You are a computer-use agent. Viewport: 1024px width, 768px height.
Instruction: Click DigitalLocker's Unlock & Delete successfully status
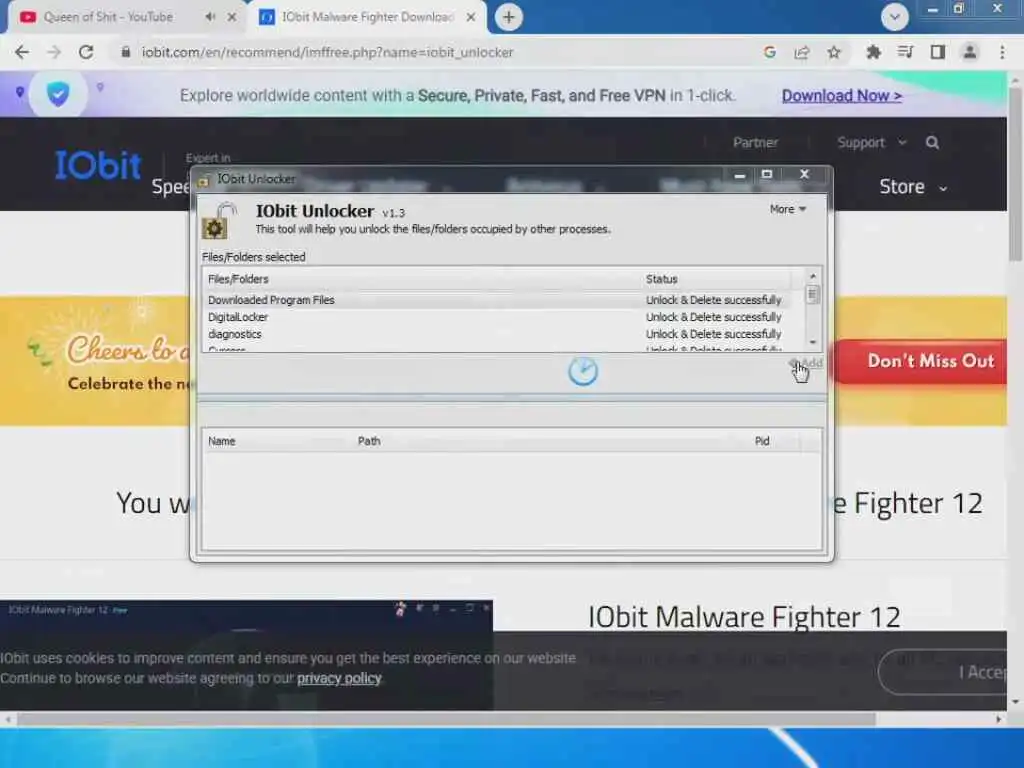click(713, 317)
